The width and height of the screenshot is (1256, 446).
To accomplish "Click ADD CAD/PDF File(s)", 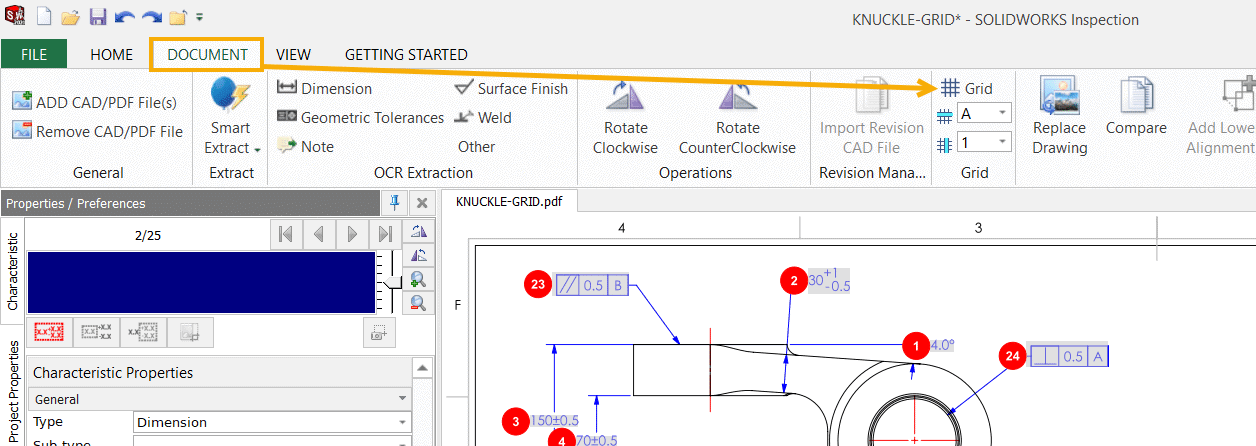I will click(x=94, y=102).
